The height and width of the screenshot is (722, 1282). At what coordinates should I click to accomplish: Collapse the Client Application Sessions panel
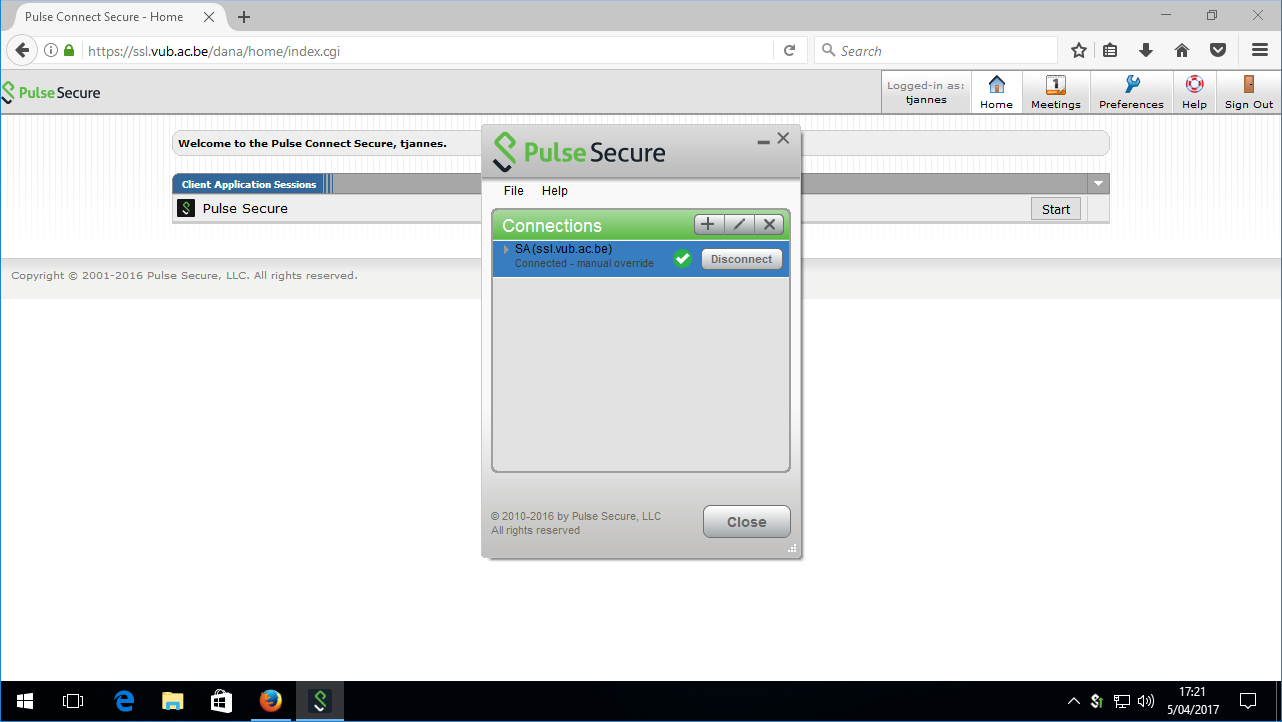click(1098, 184)
